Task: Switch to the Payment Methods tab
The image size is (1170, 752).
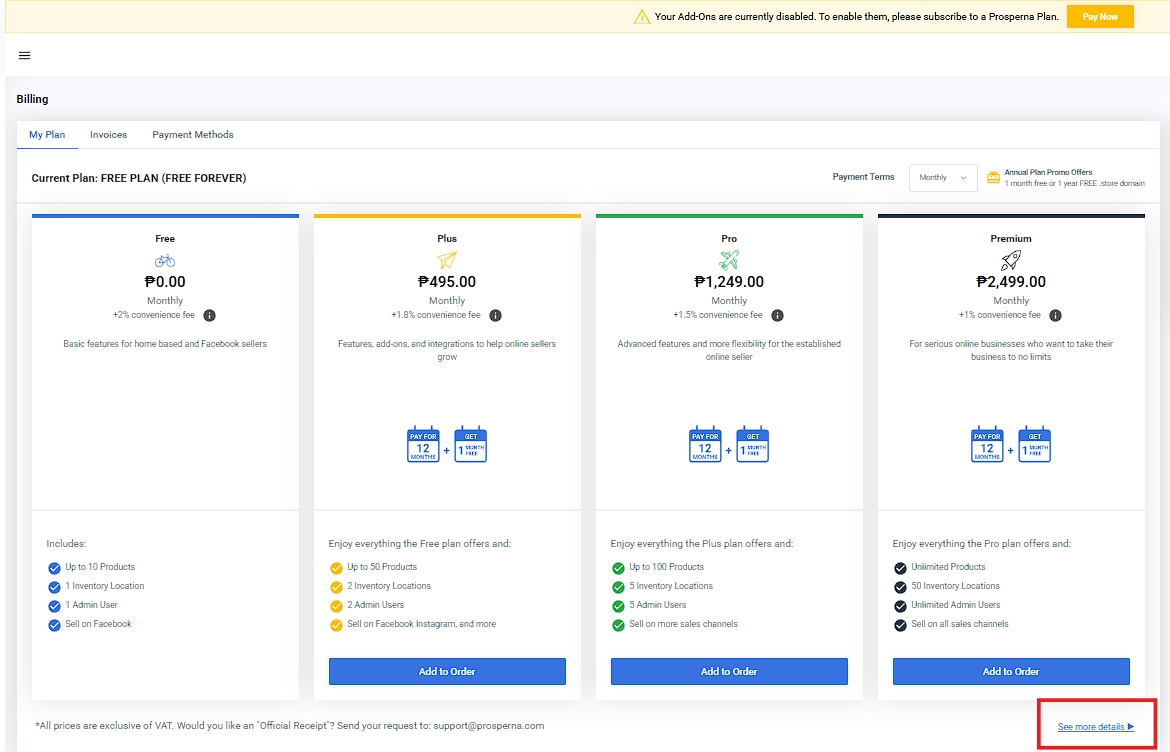Action: tap(192, 135)
